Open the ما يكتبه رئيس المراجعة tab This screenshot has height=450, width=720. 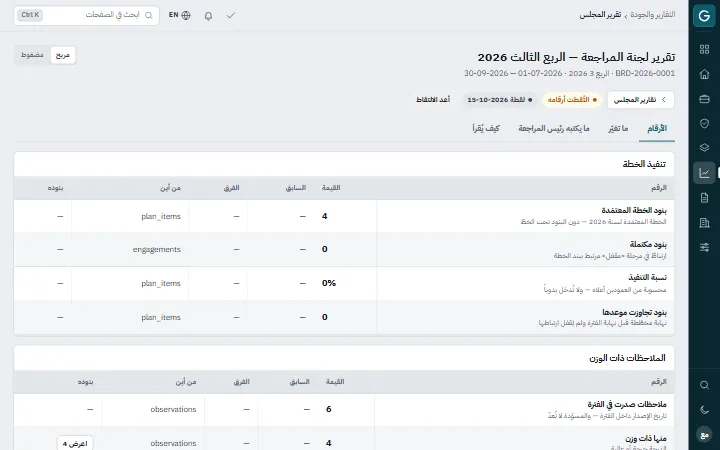(554, 129)
